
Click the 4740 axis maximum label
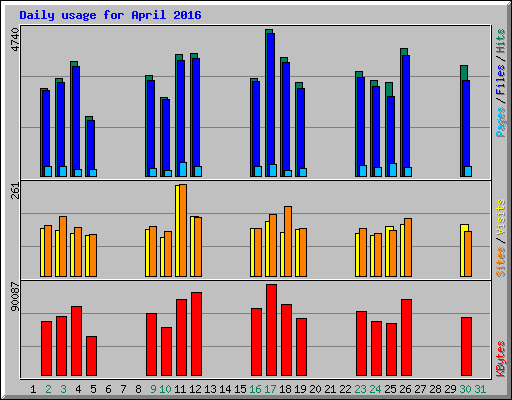[x=15, y=39]
